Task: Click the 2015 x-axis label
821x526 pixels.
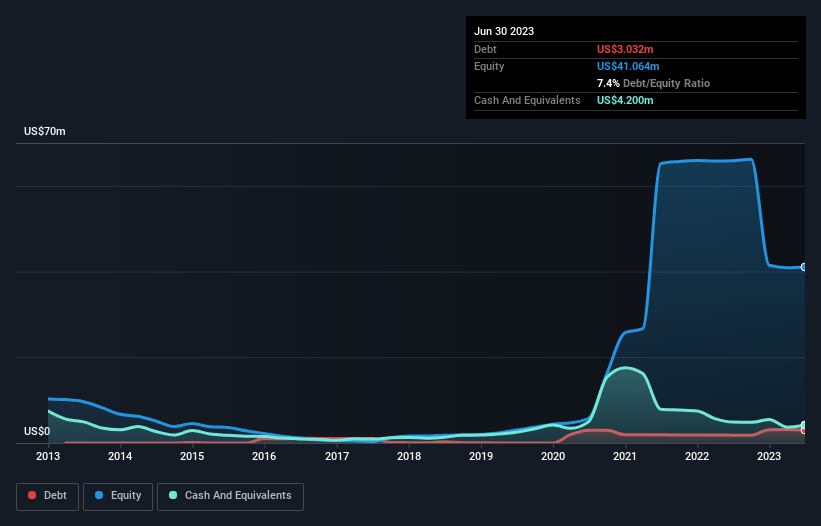Action: click(192, 456)
